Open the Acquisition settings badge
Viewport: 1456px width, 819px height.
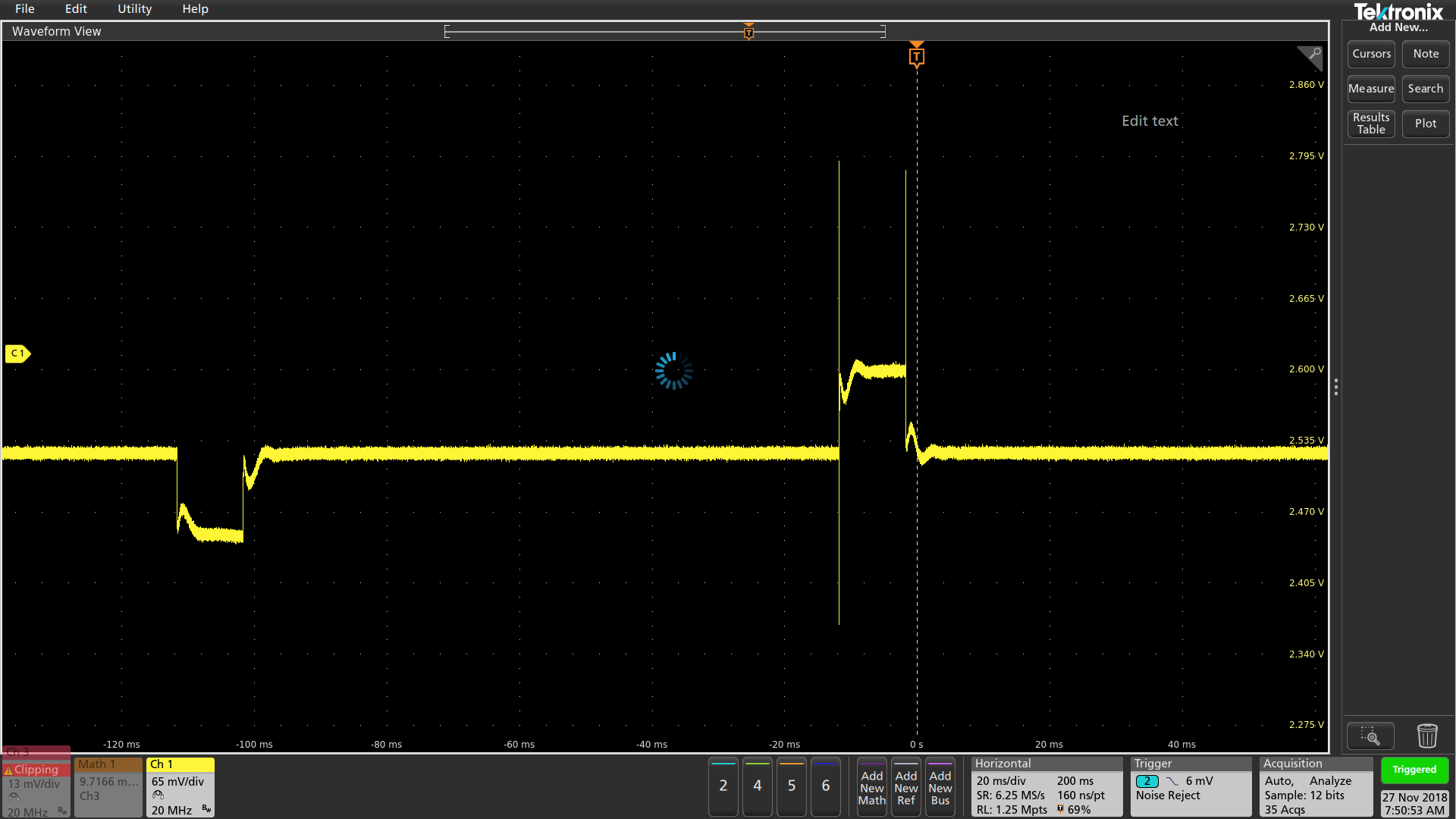[1316, 787]
